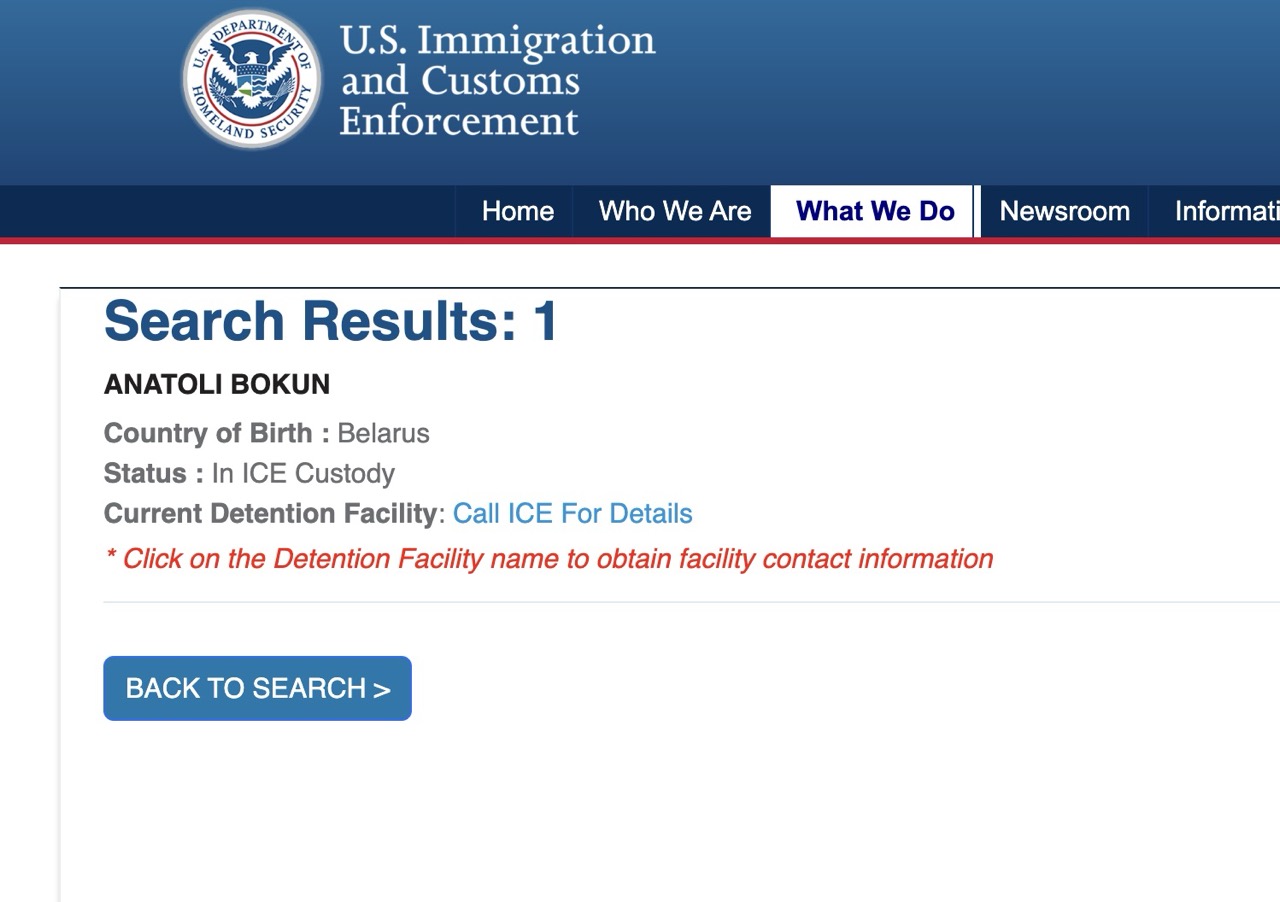Click the Search Results: 1 heading
Viewport: 1280px width, 902px height.
pos(331,322)
